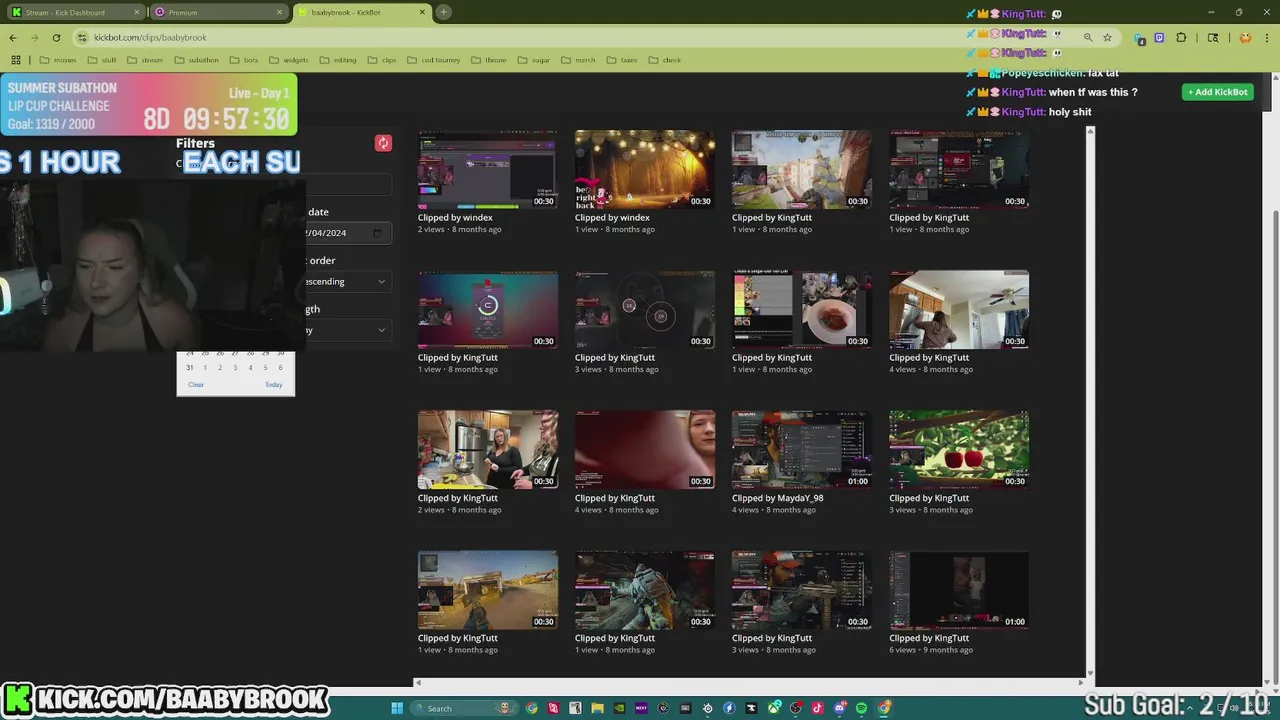Viewport: 1280px width, 720px height.
Task: Open Discord from the taskbar
Action: (839, 708)
